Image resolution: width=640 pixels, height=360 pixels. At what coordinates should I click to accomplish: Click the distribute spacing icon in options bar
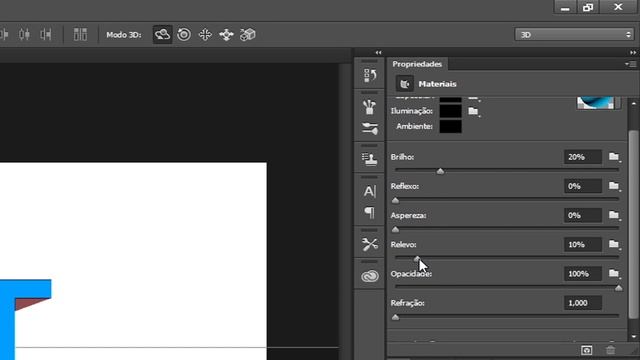coord(80,35)
